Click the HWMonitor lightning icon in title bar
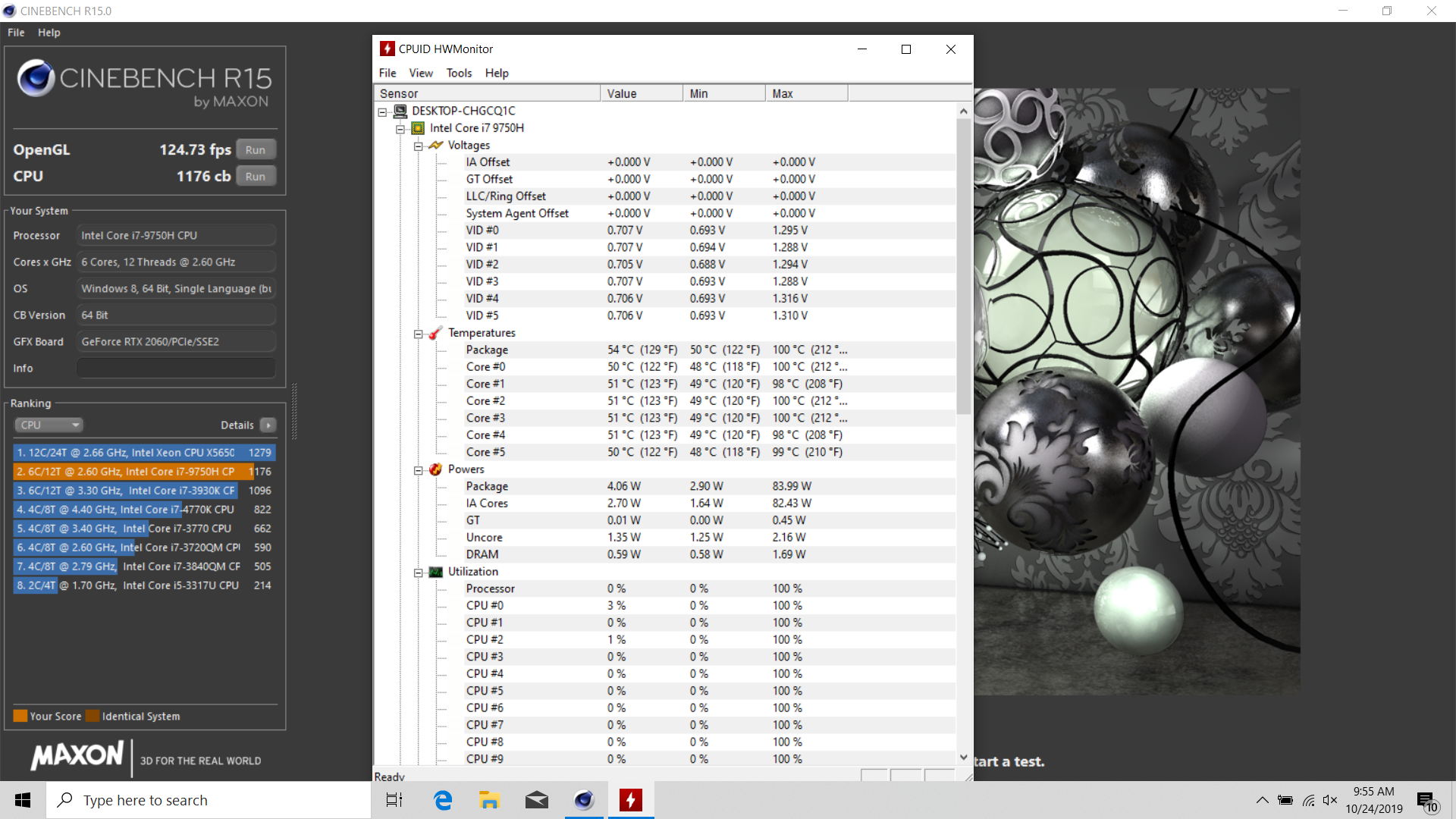This screenshot has width=1456, height=819. 387,49
